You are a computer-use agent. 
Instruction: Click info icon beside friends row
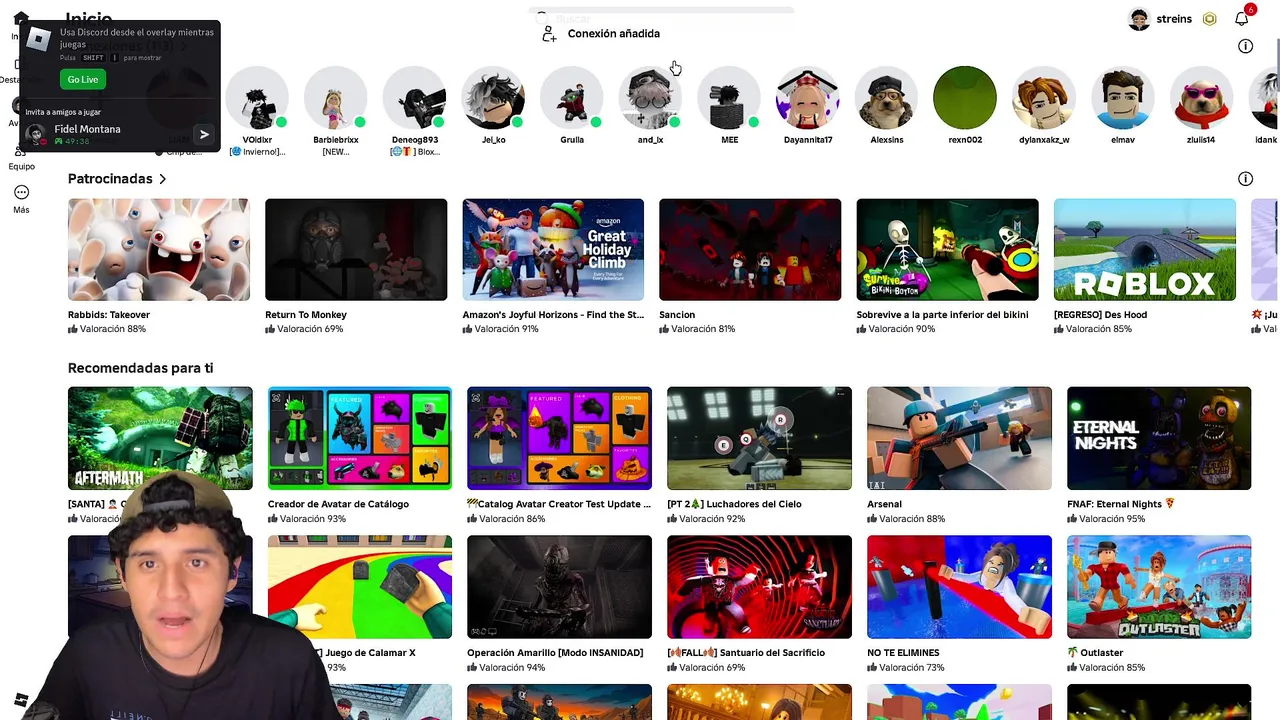(x=1245, y=46)
